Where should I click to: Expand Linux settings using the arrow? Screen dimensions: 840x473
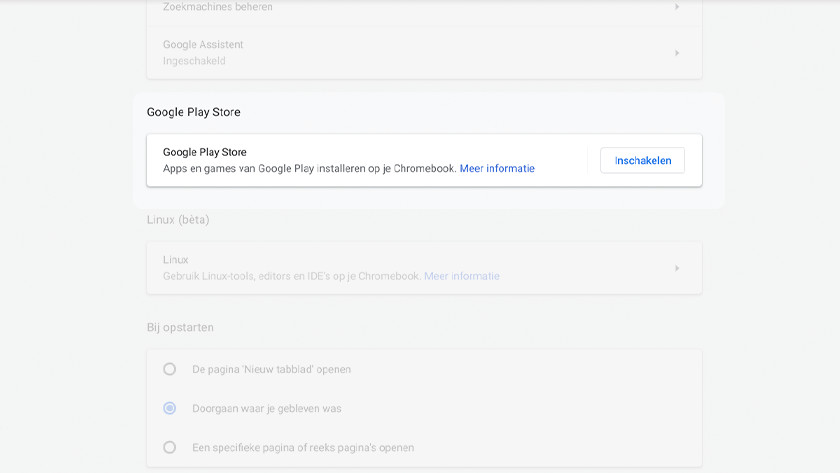point(677,268)
